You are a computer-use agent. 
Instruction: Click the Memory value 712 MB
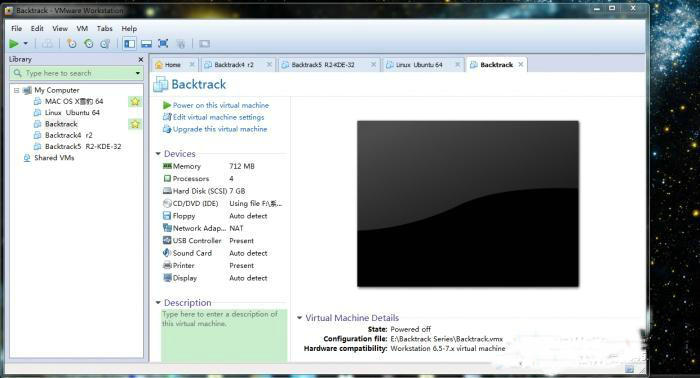(x=242, y=166)
